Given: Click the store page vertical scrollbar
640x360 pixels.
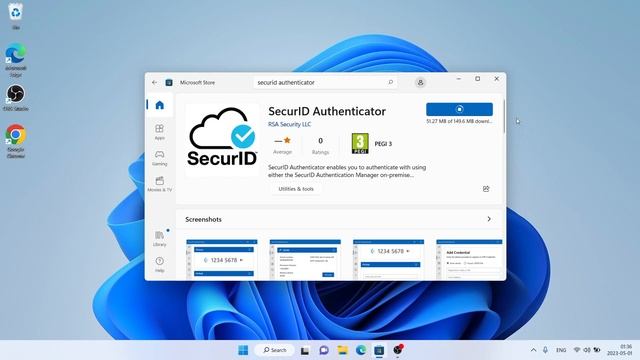Looking at the screenshot, I should pos(504,116).
